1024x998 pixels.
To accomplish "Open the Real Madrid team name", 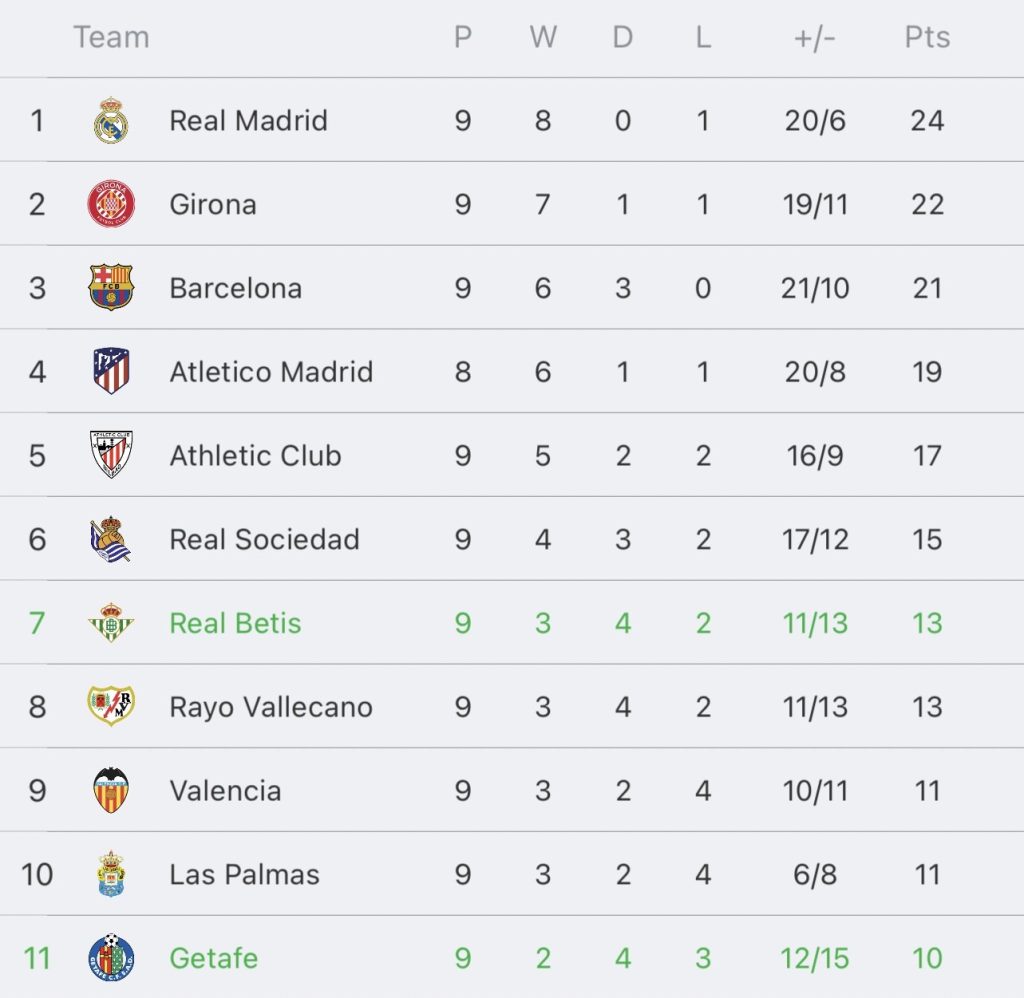I will pos(248,121).
